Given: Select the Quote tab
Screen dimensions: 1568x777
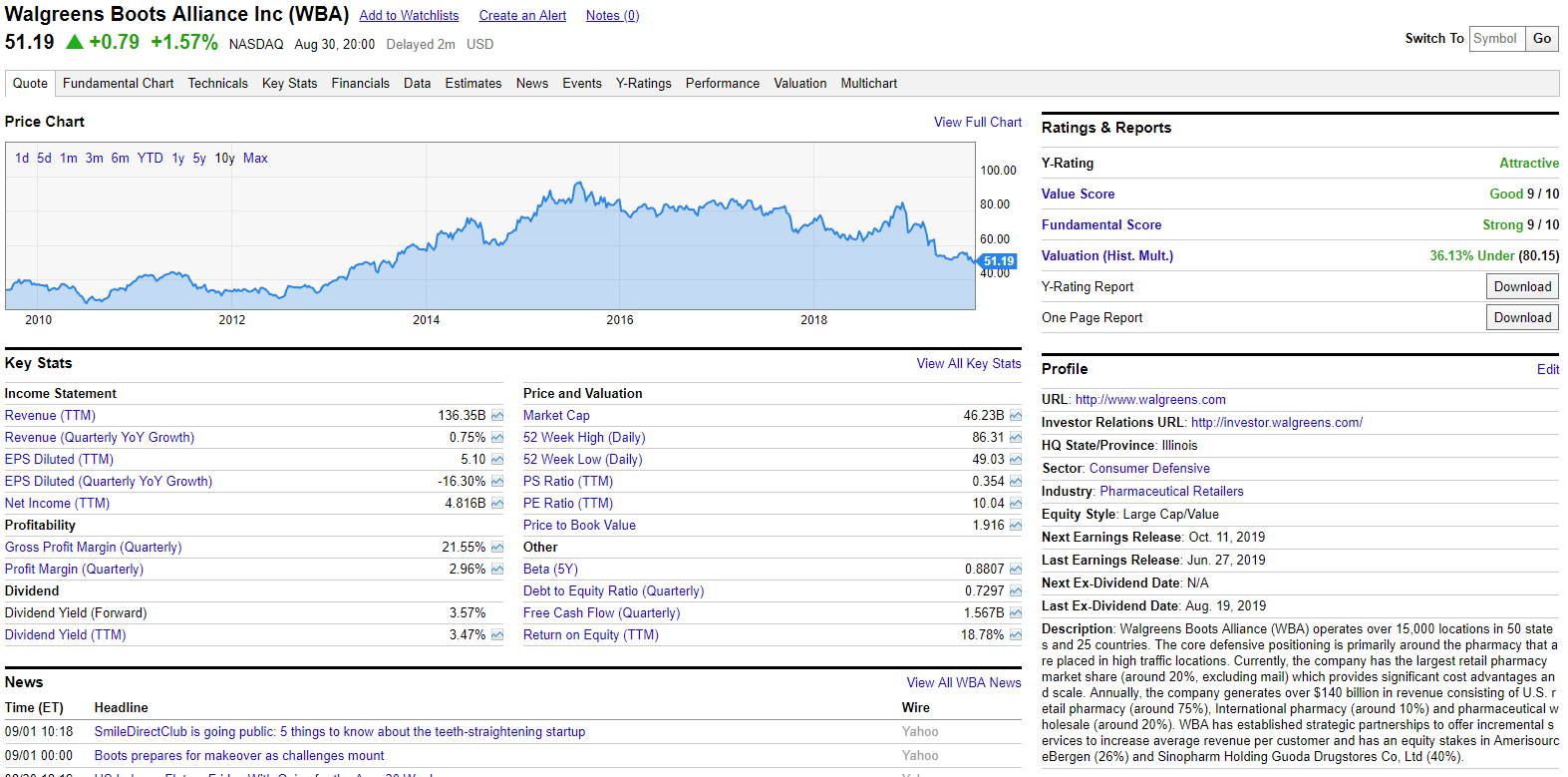Looking at the screenshot, I should [x=30, y=84].
